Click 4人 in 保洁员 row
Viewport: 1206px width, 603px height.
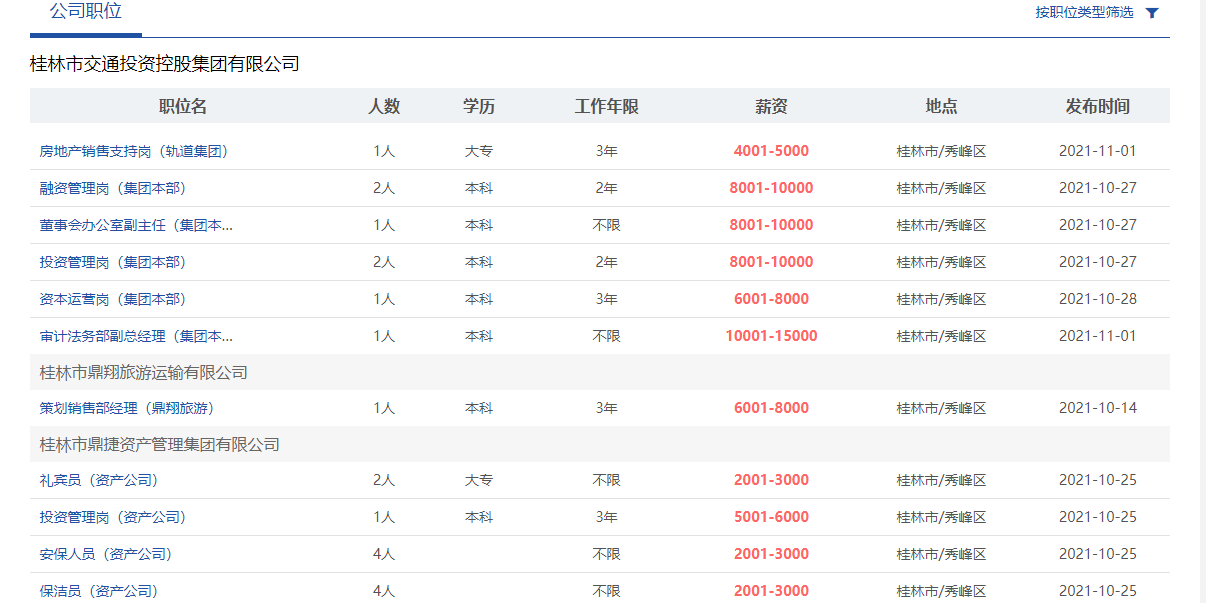pos(384,591)
